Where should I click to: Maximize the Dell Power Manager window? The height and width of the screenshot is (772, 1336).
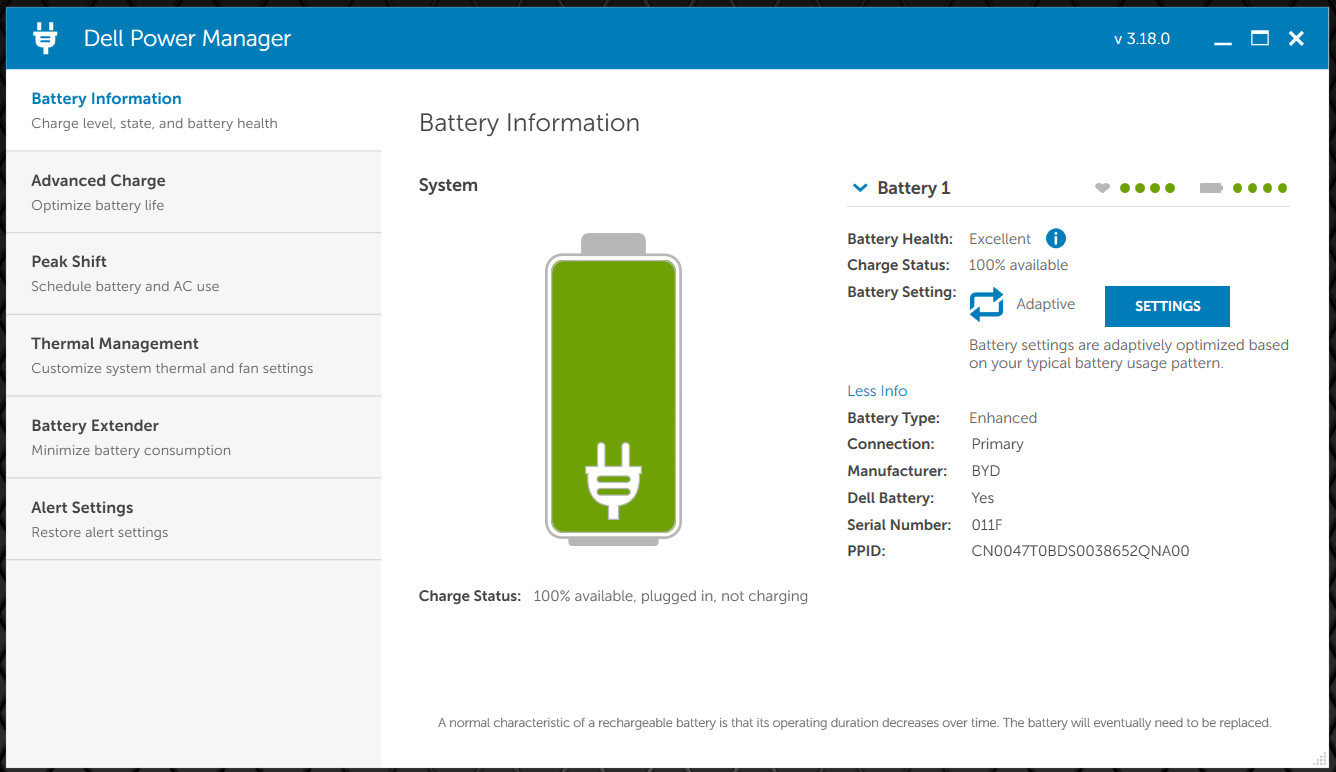pyautogui.click(x=1260, y=39)
